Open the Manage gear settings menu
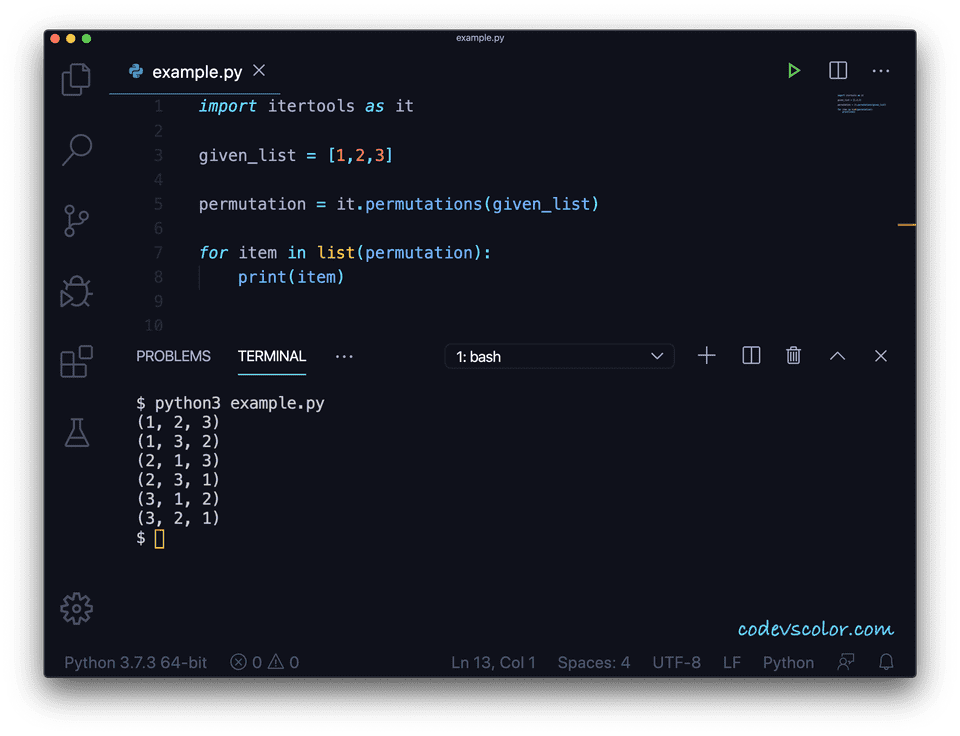960x736 pixels. [x=76, y=608]
